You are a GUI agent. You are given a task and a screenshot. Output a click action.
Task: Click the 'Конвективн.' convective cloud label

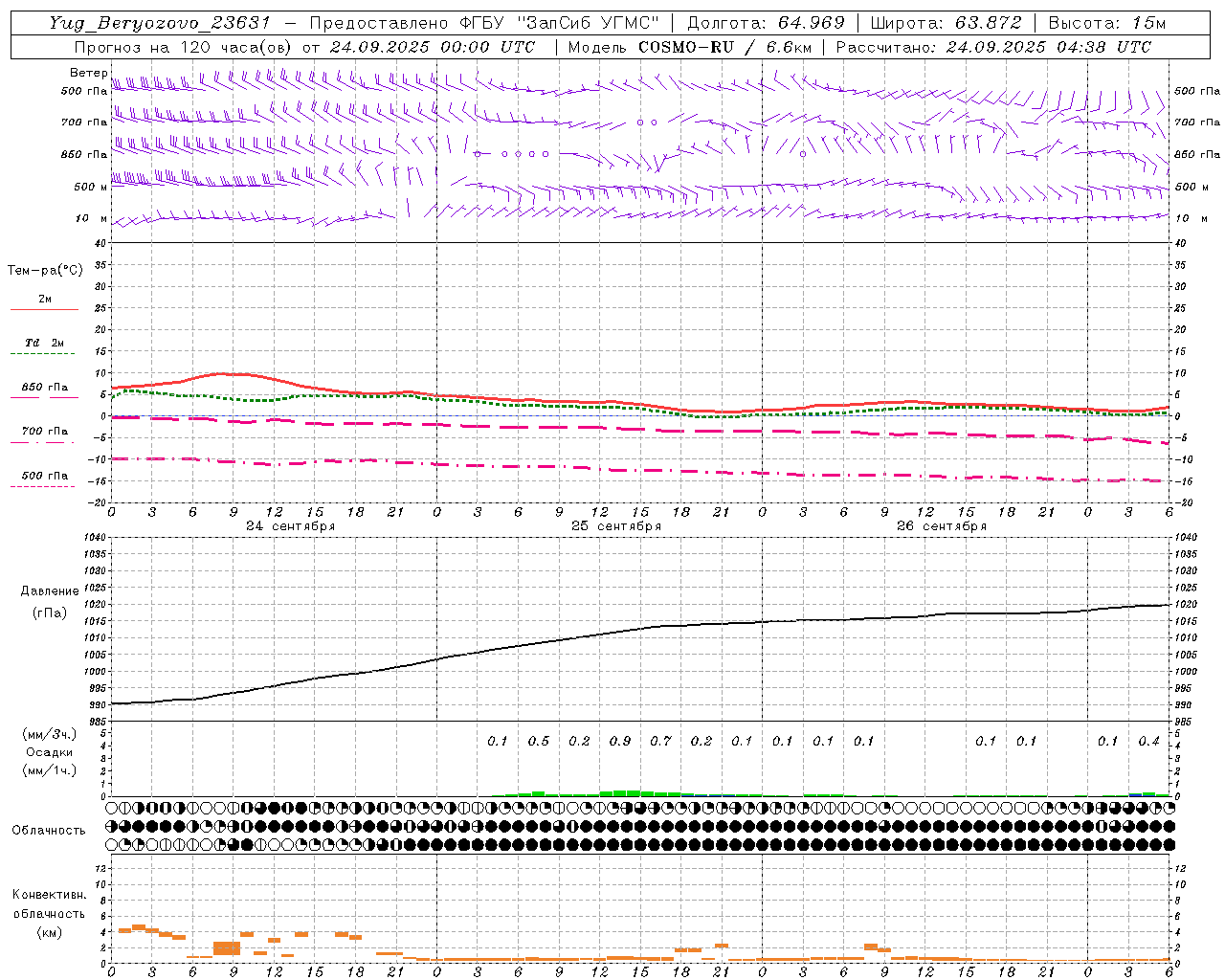[x=50, y=895]
